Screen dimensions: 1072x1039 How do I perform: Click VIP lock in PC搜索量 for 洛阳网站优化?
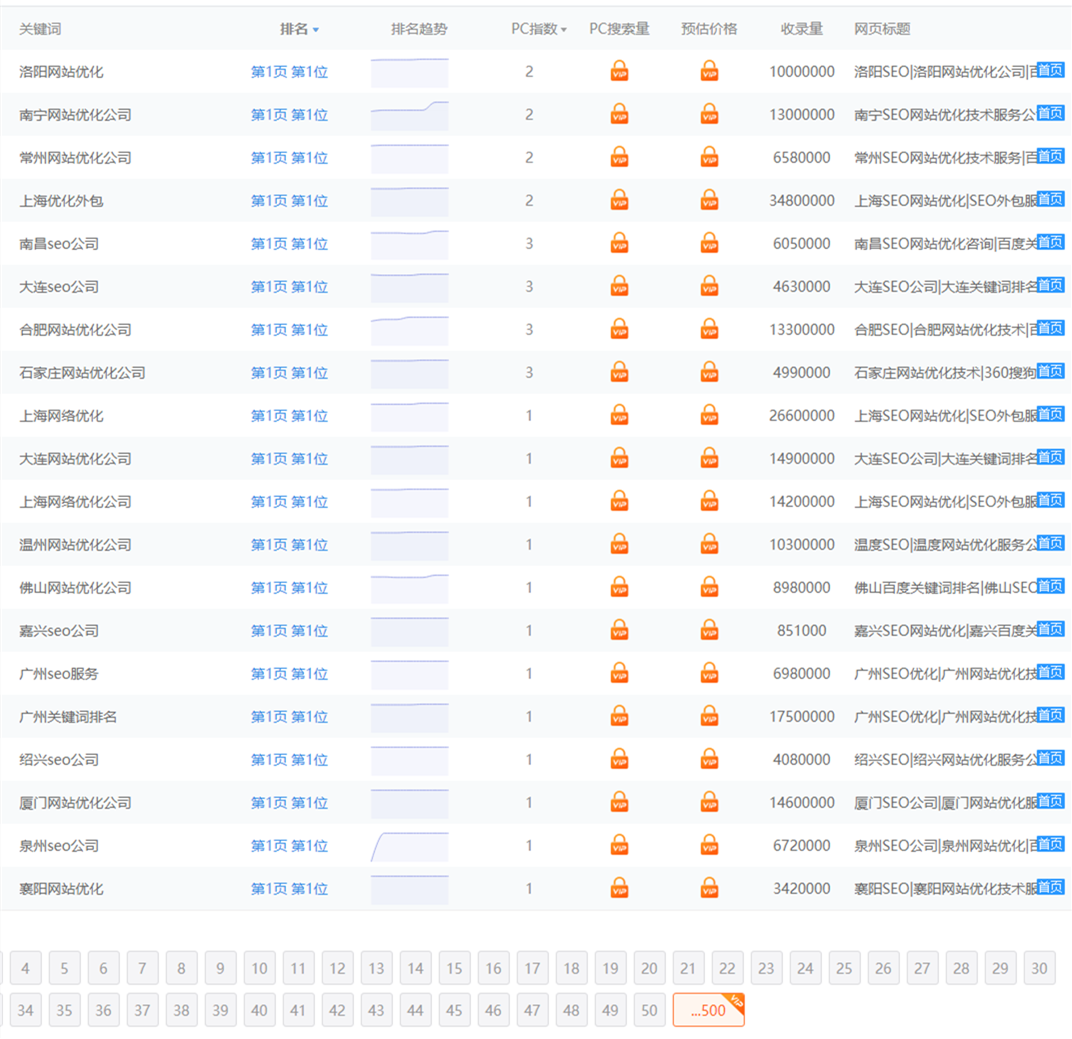(x=620, y=72)
